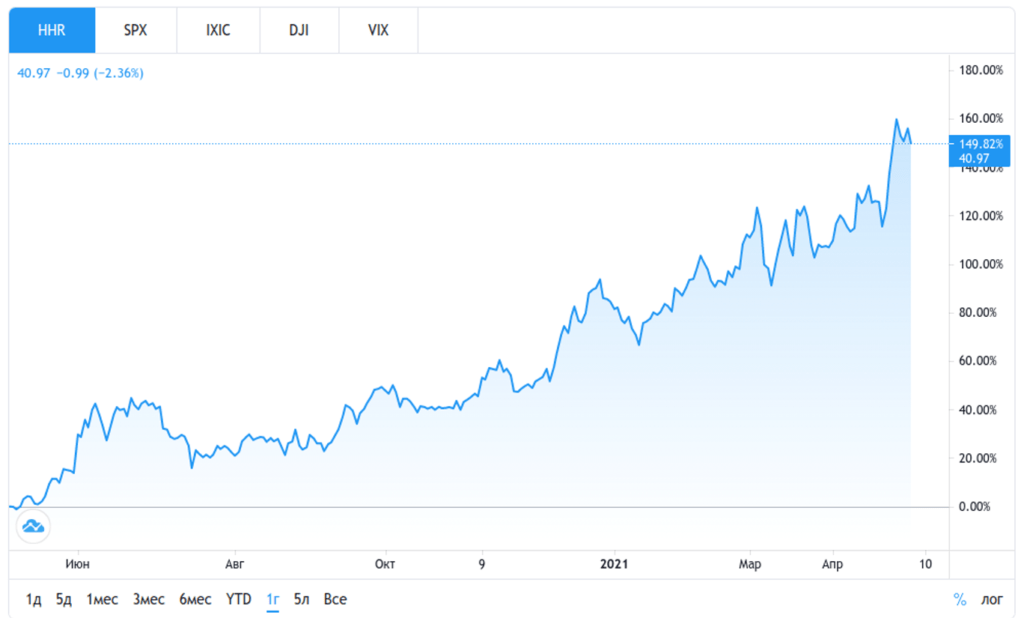1024x618 pixels.
Task: Pick the 6мес time range
Action: [x=195, y=599]
